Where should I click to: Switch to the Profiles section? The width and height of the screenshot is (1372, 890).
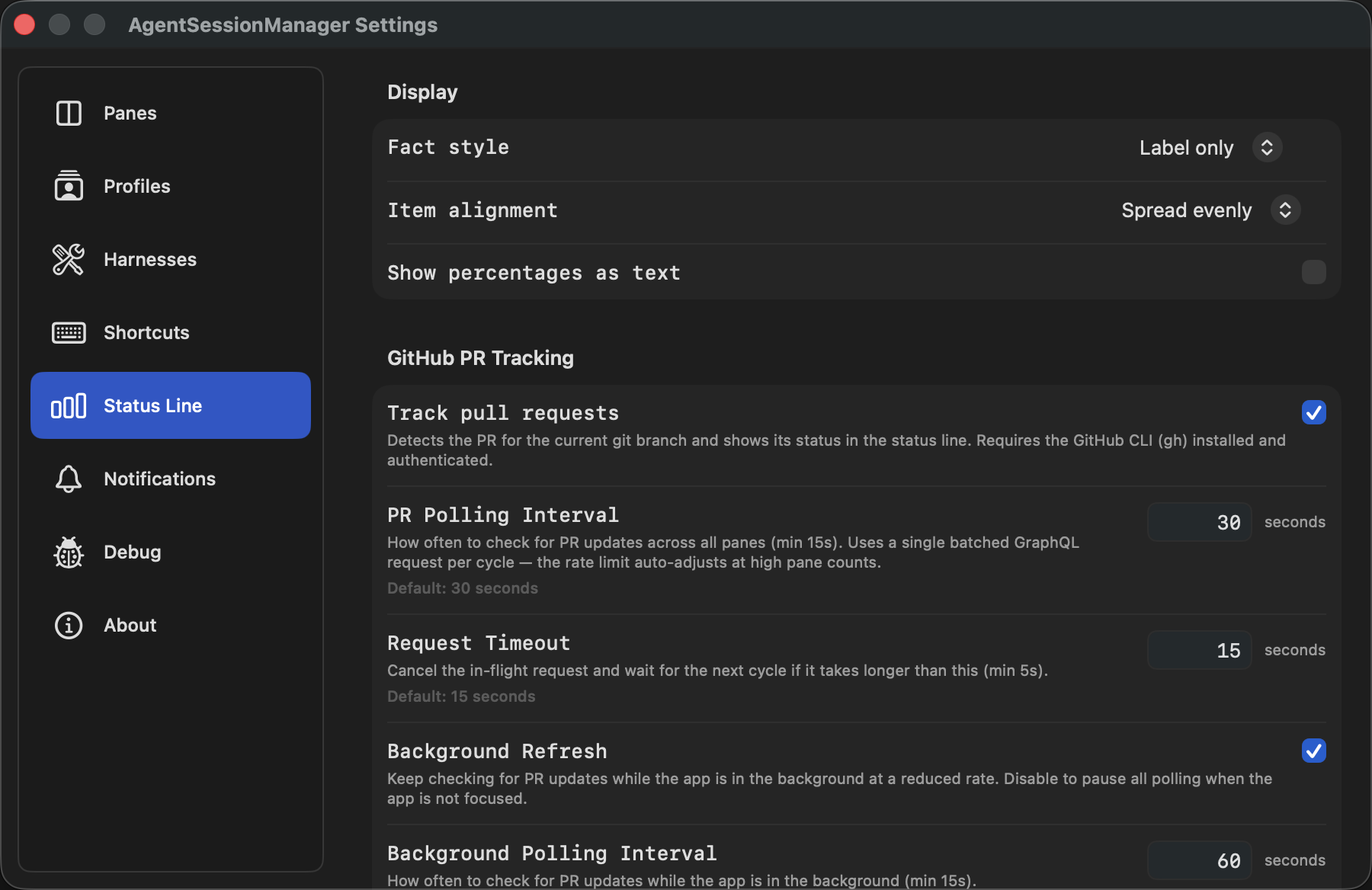pos(171,186)
